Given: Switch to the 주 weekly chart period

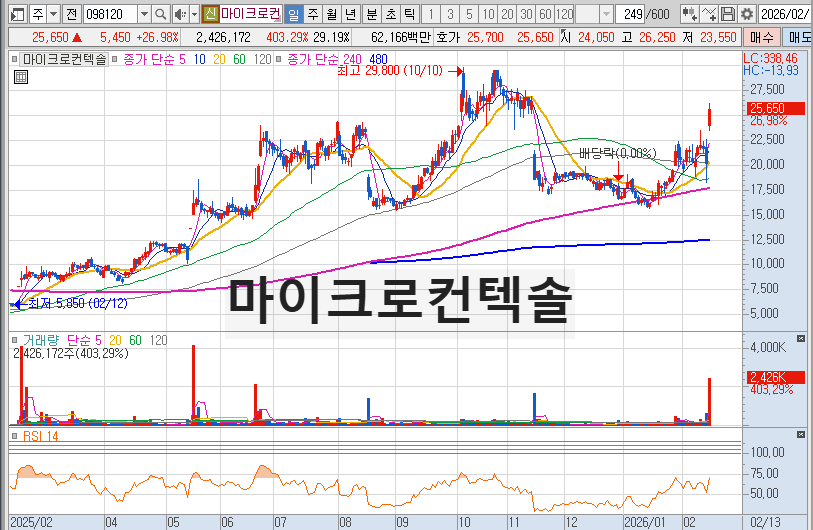Looking at the screenshot, I should point(313,14).
